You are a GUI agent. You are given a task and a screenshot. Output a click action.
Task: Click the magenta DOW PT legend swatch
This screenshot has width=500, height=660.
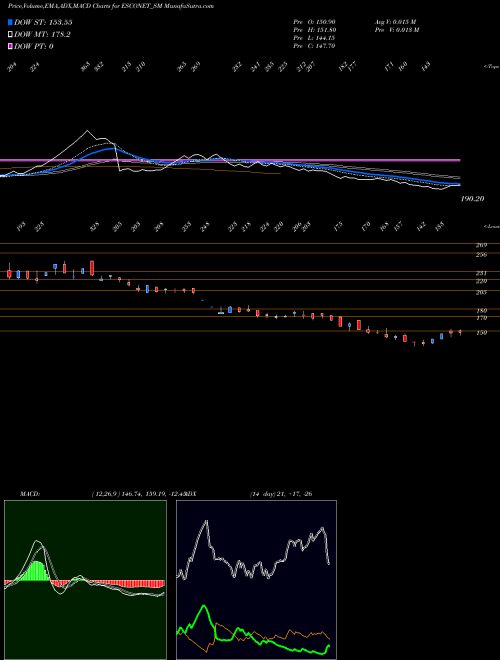click(10, 46)
